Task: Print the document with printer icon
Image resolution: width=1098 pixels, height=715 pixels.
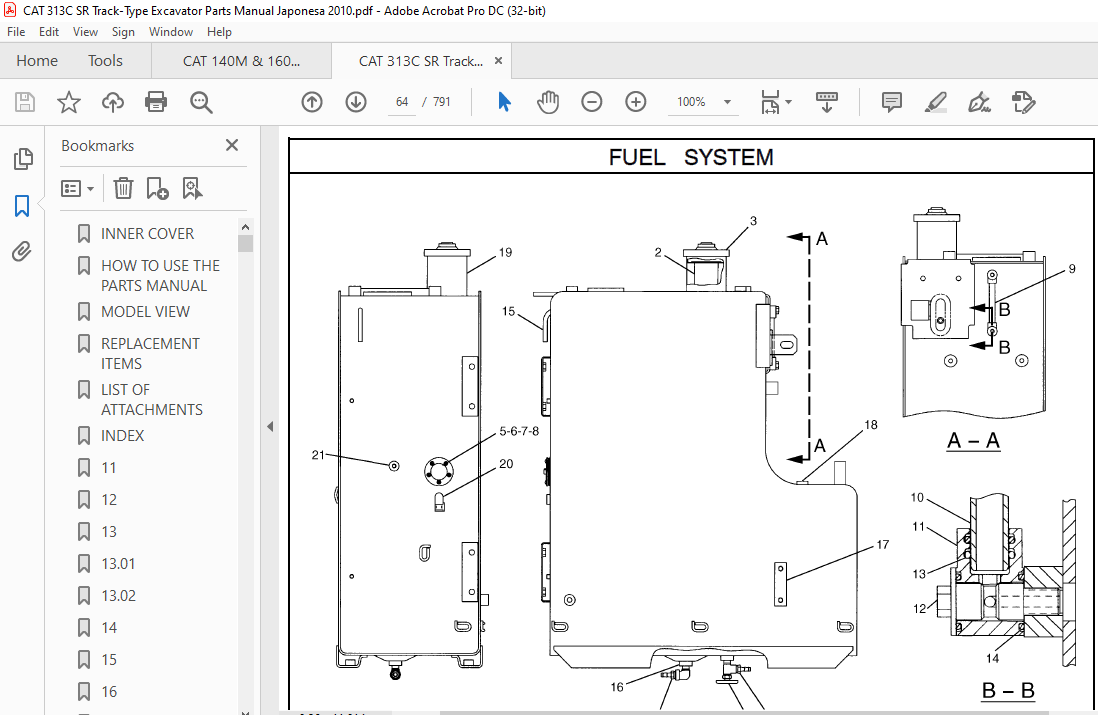Action: point(155,102)
